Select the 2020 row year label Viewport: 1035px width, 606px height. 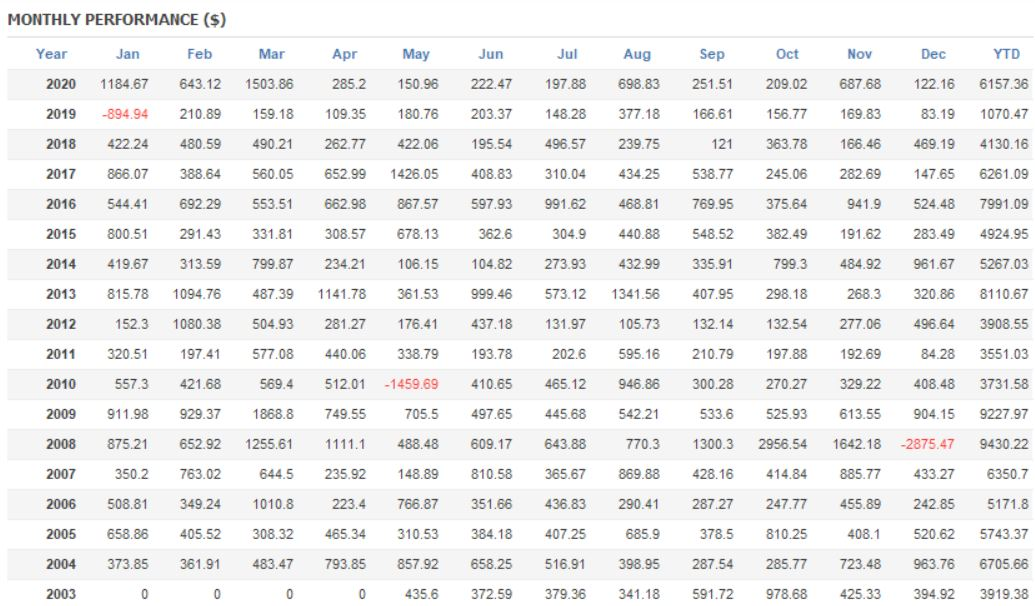[61, 79]
